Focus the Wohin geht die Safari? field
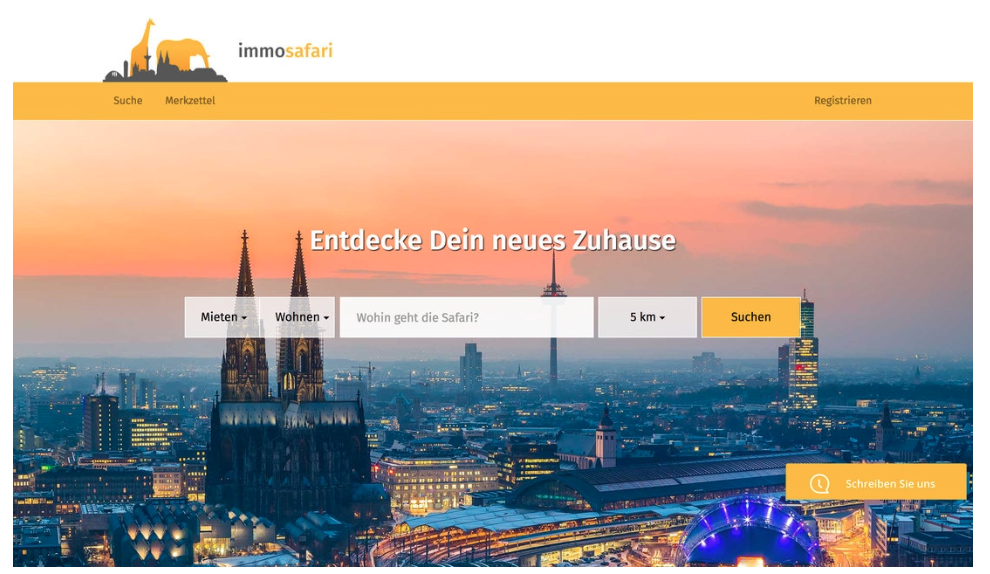Screen dimensions: 990x574 click(467, 317)
